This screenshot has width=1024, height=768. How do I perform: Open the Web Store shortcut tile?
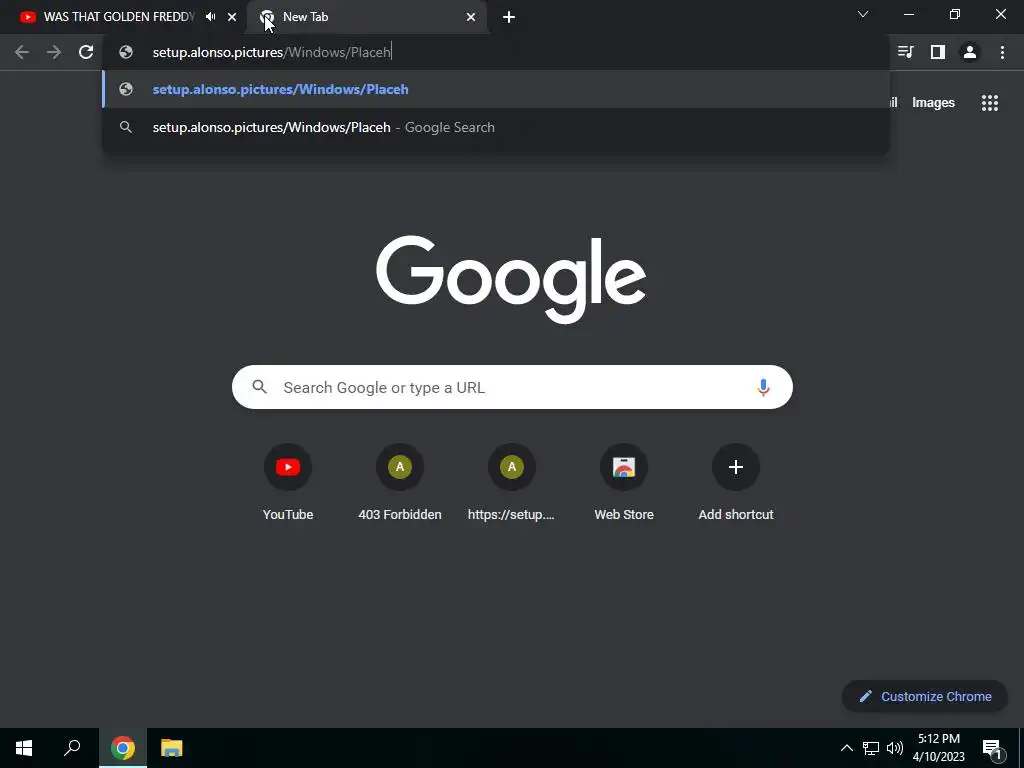pos(624,483)
